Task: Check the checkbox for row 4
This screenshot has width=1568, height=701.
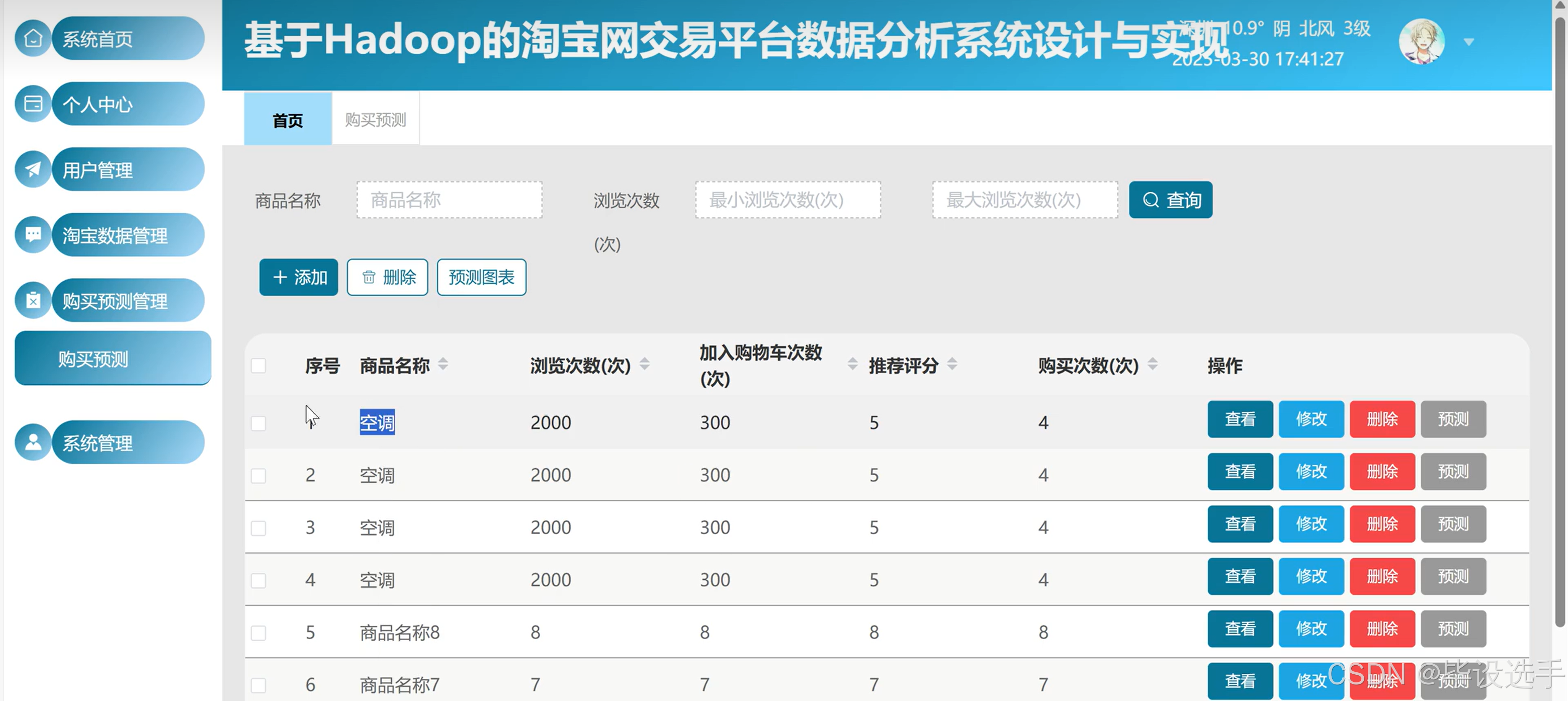Action: pyautogui.click(x=258, y=580)
